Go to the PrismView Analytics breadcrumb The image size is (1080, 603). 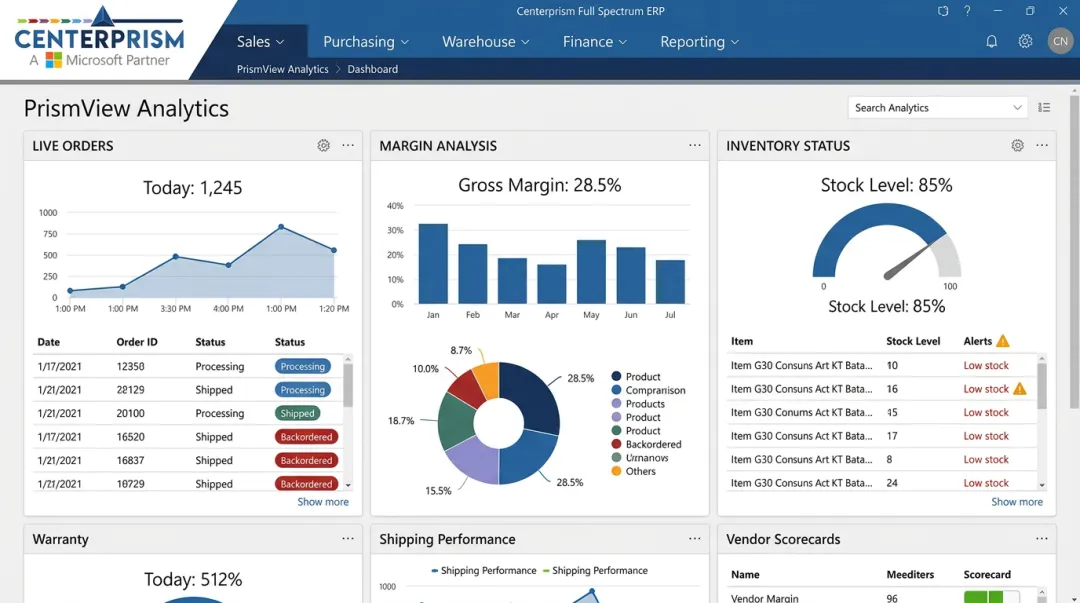tap(282, 69)
